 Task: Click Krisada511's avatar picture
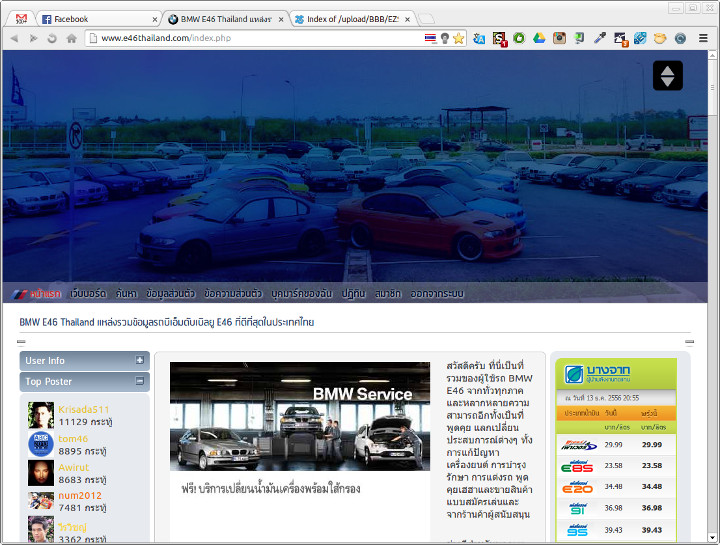[x=41, y=415]
